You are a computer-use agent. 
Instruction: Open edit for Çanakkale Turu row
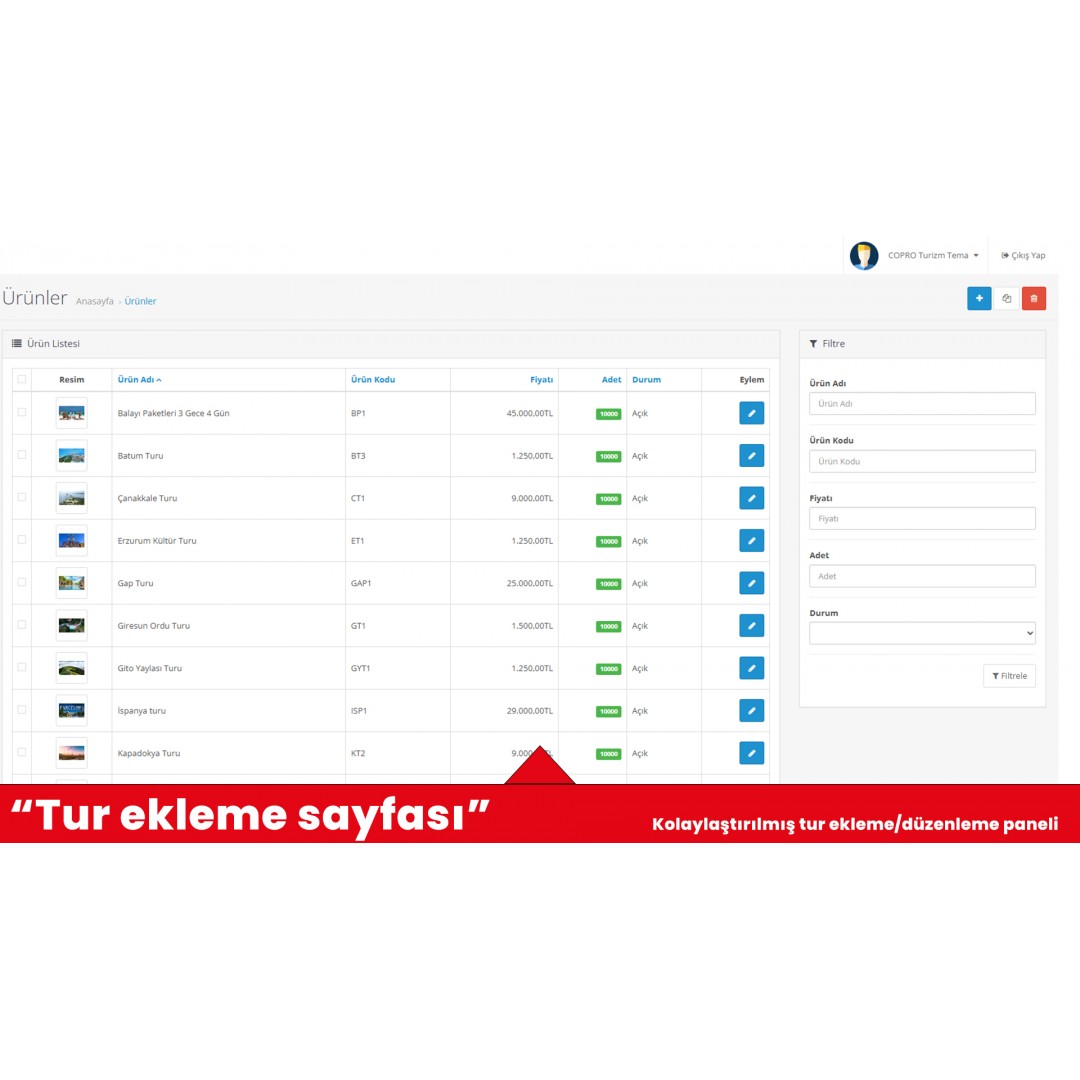pyautogui.click(x=751, y=498)
